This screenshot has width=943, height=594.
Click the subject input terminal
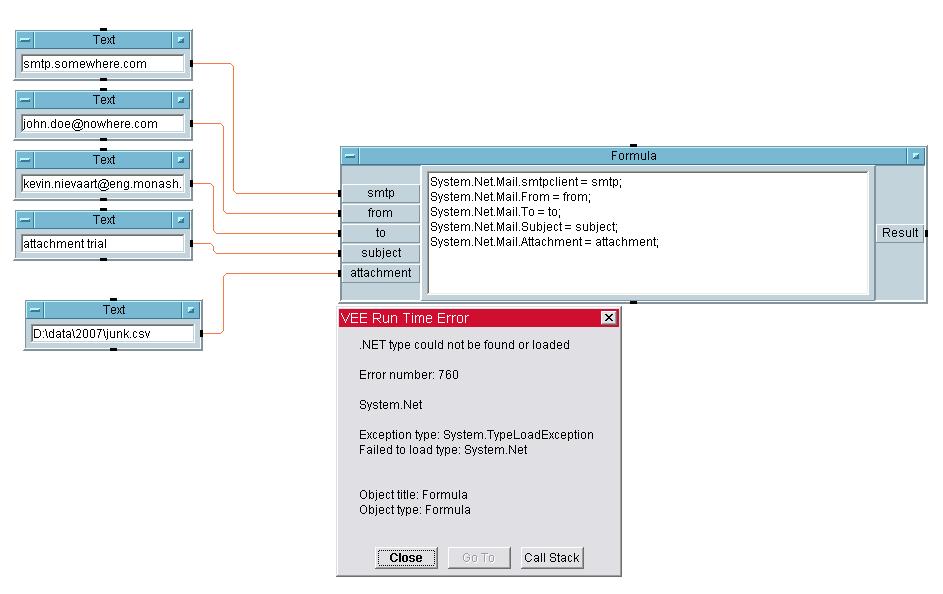[380, 253]
